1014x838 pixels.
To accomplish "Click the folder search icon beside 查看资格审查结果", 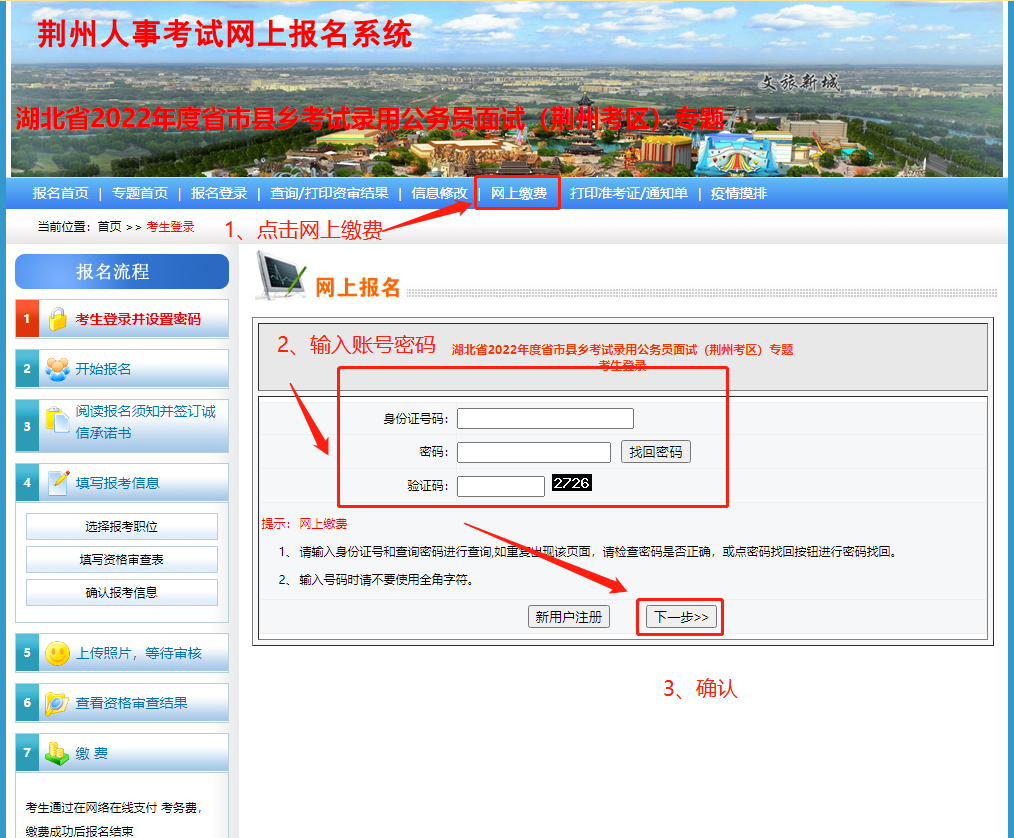I will 57,703.
